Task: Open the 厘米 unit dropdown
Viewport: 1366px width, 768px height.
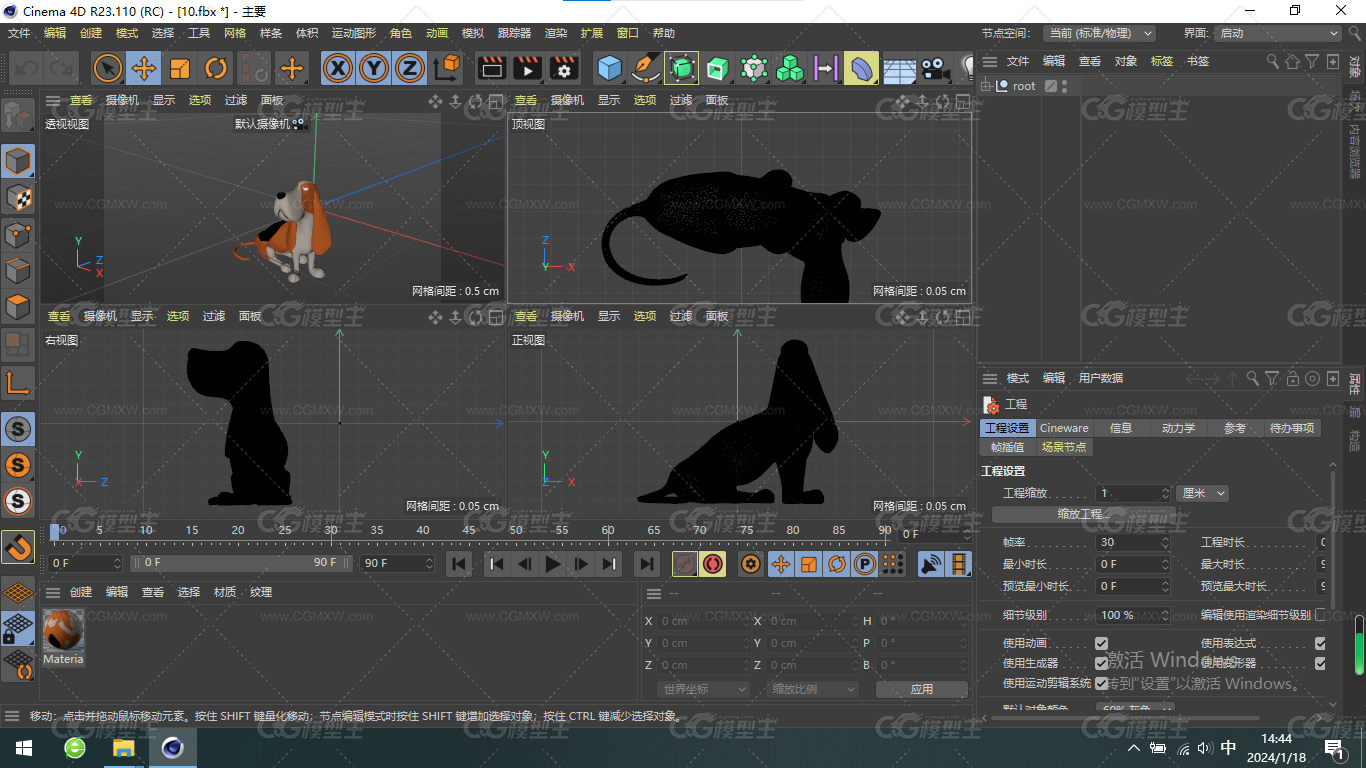Action: [1202, 493]
